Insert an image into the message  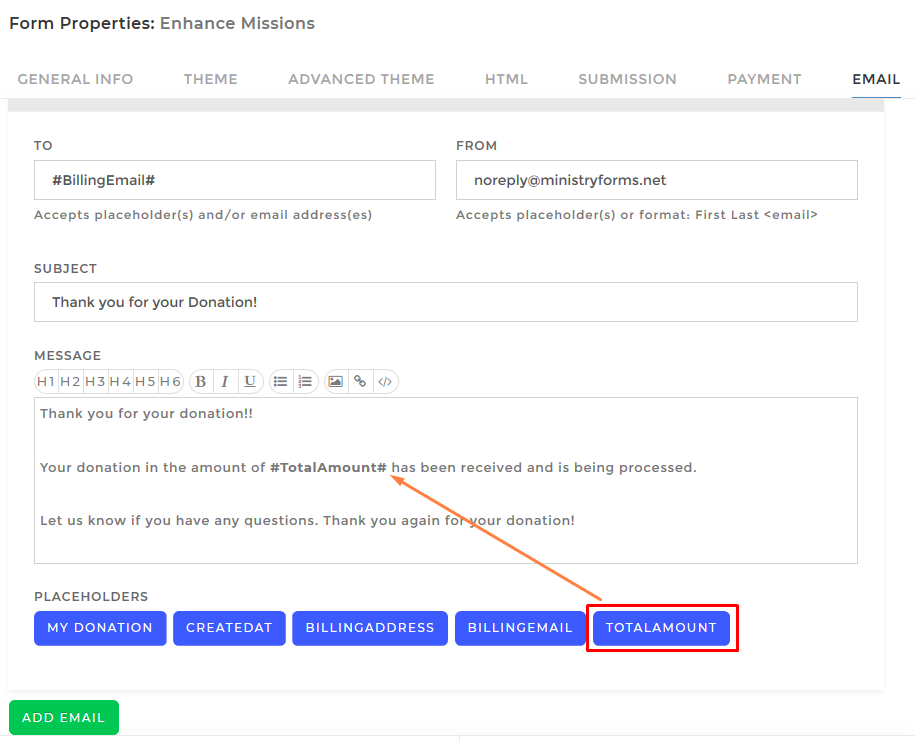pyautogui.click(x=336, y=381)
